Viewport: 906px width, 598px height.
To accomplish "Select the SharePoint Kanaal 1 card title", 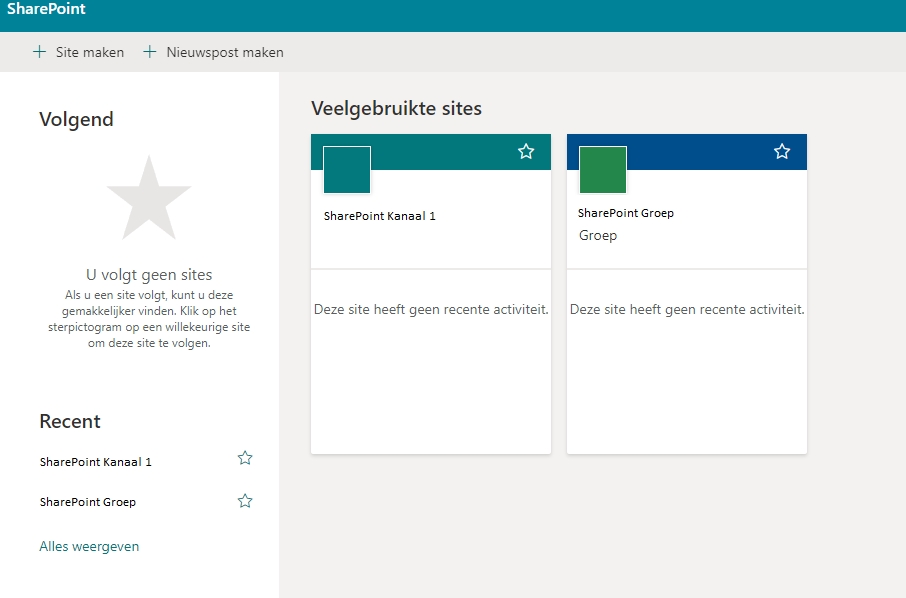I will (380, 216).
